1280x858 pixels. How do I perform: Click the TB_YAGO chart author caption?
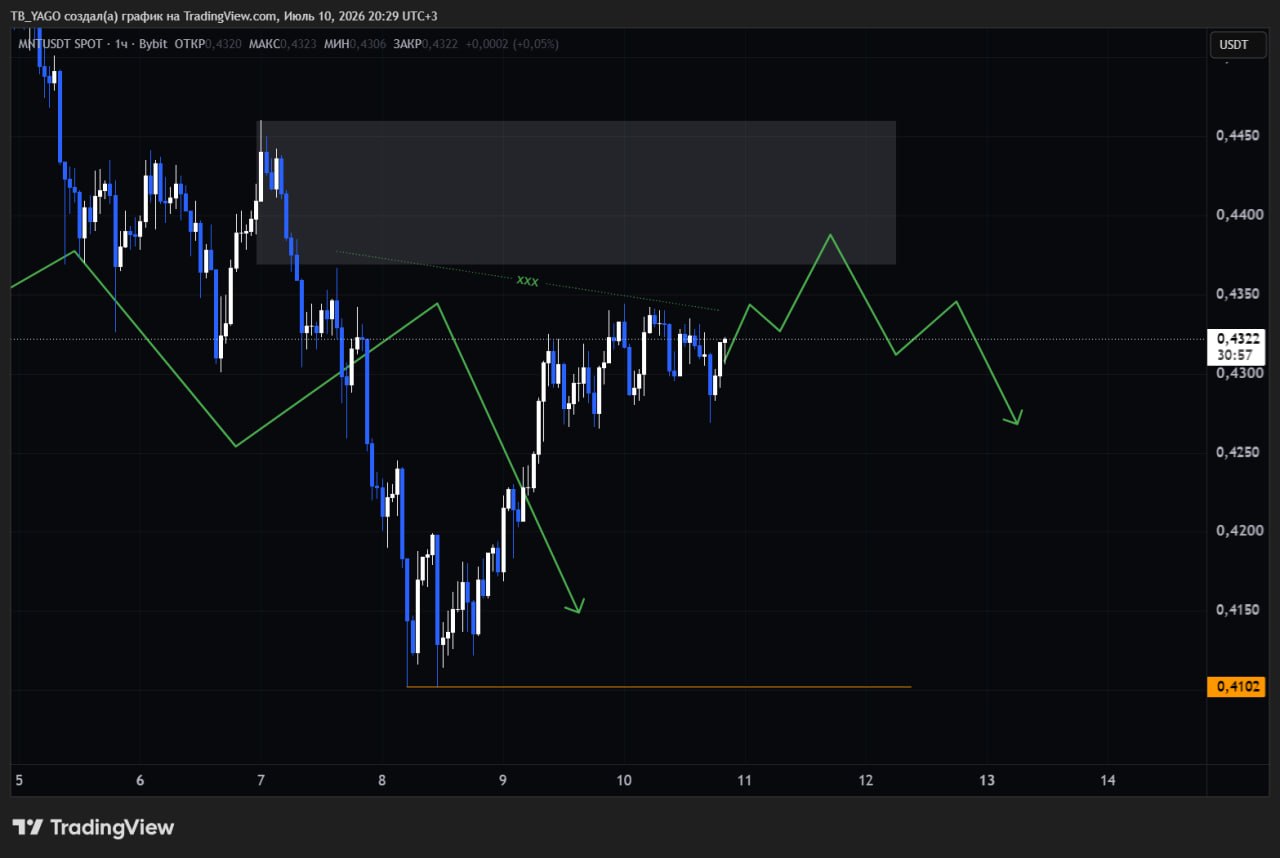[x=224, y=16]
